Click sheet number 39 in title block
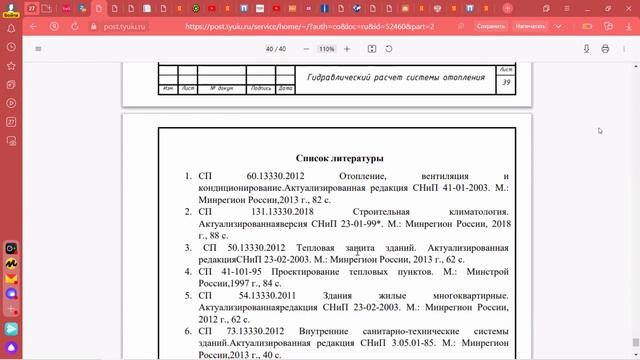Image resolution: width=640 pixels, height=360 pixels. tap(506, 82)
